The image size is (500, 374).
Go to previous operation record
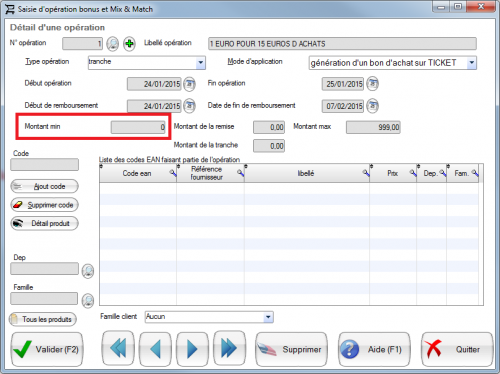tap(155, 349)
